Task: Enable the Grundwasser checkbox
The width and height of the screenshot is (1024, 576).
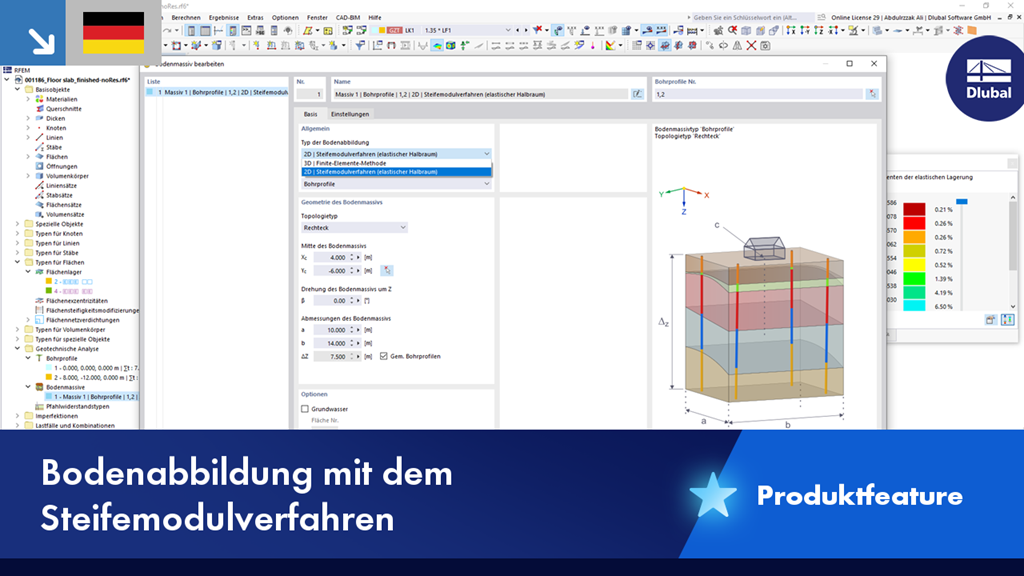Action: click(305, 409)
